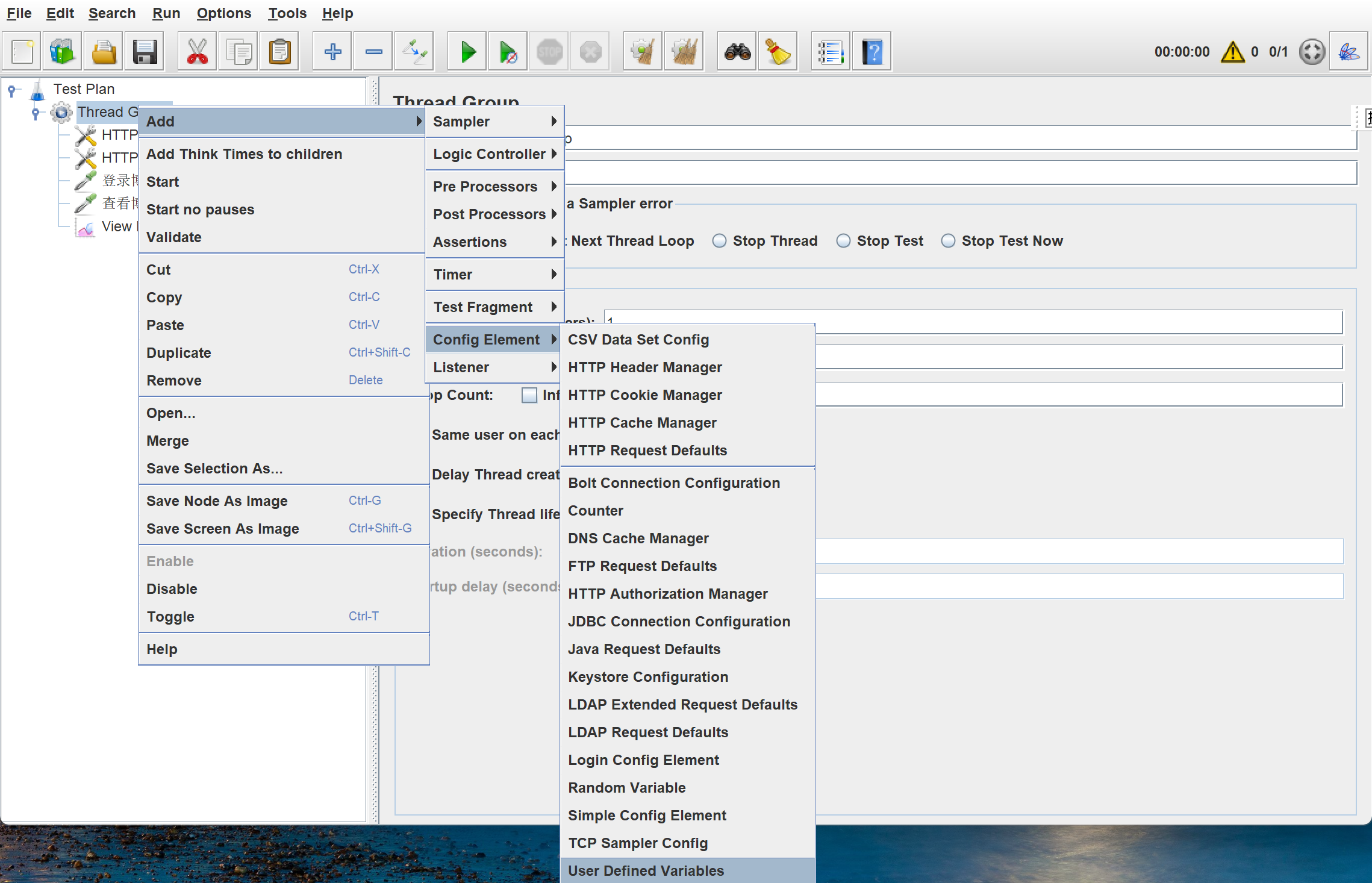Click the binoculars Search icon

coord(737,52)
